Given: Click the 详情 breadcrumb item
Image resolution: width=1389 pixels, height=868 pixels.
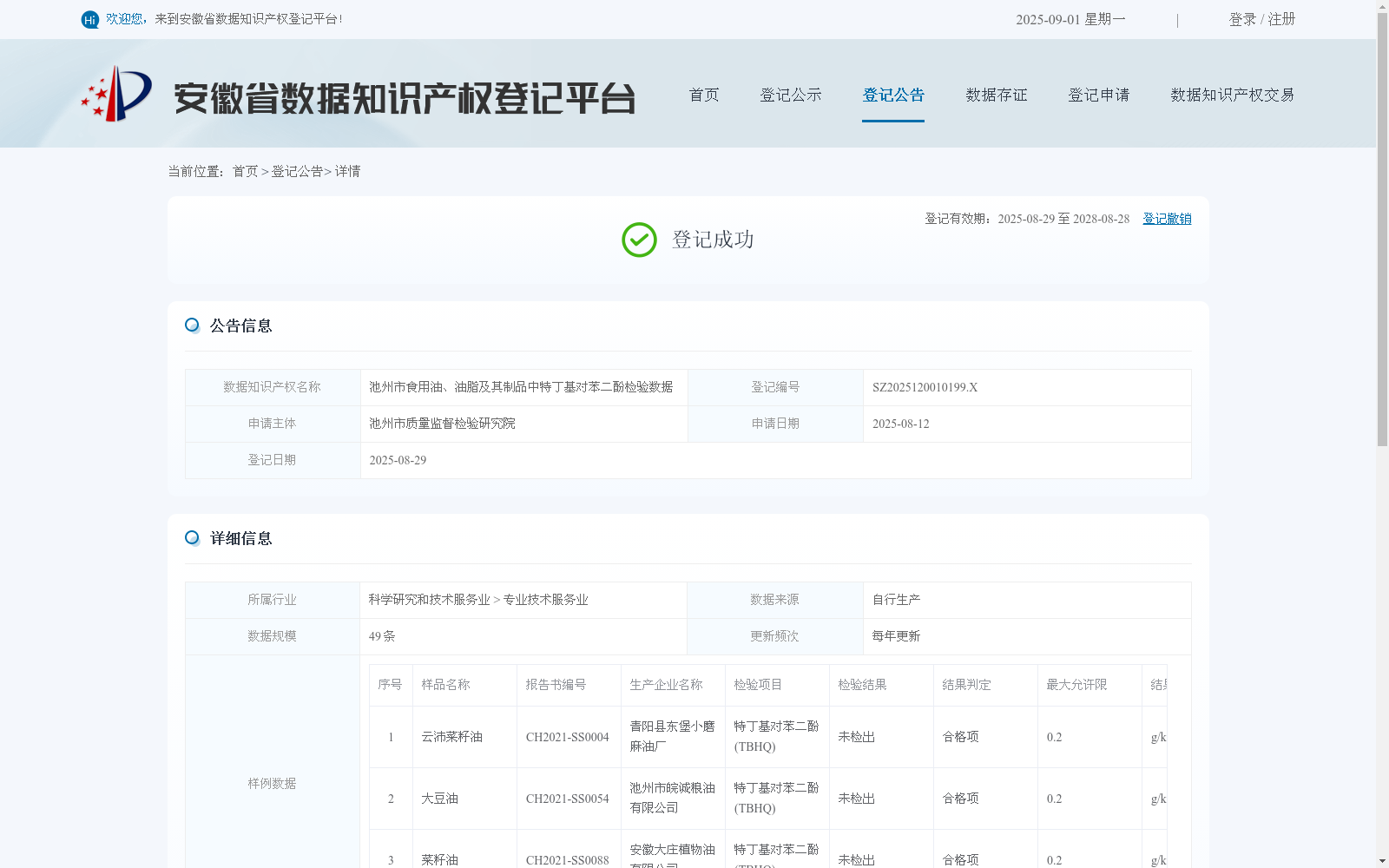Looking at the screenshot, I should coord(348,171).
